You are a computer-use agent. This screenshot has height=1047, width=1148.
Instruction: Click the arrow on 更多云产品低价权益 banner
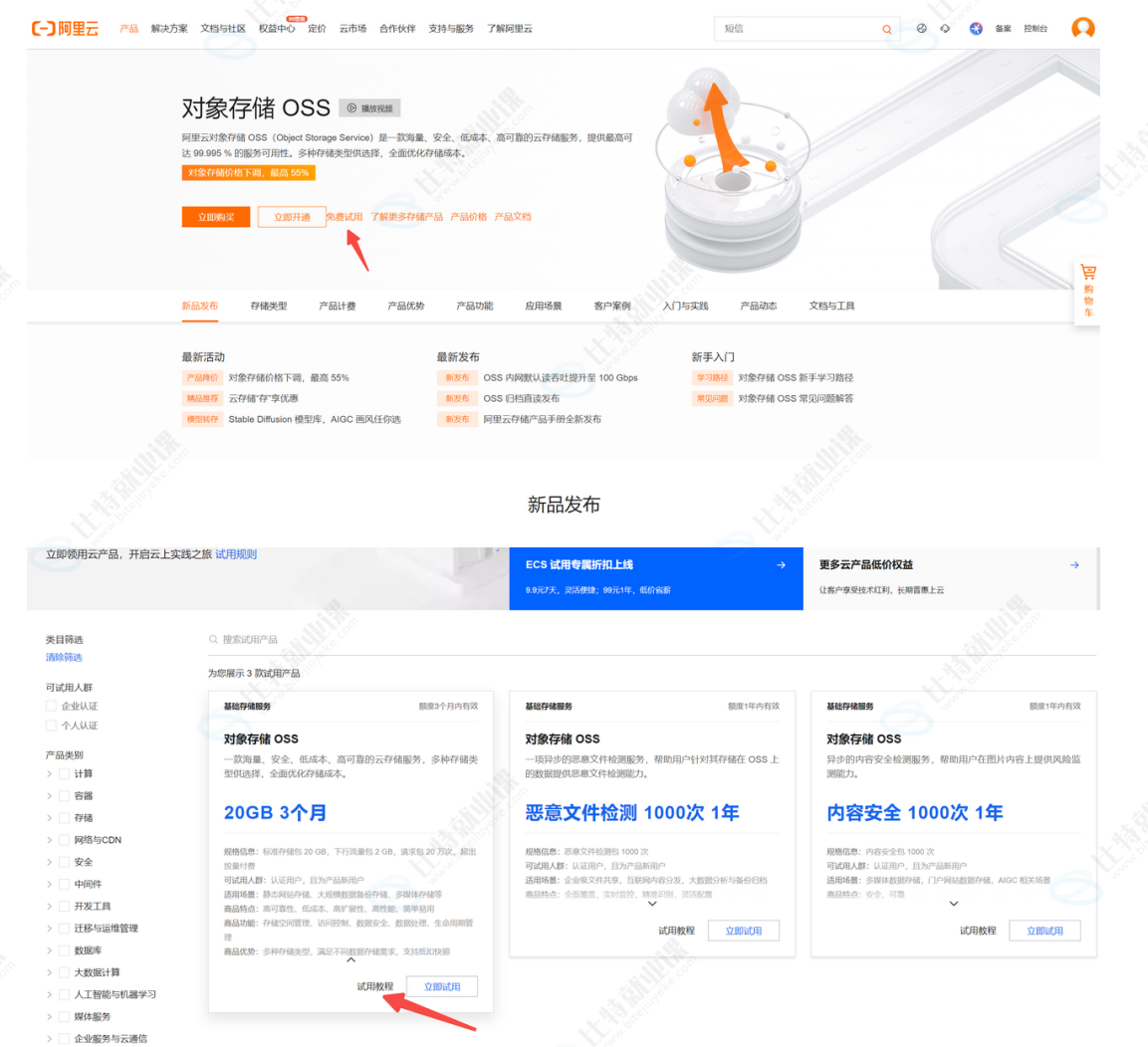tap(1074, 565)
